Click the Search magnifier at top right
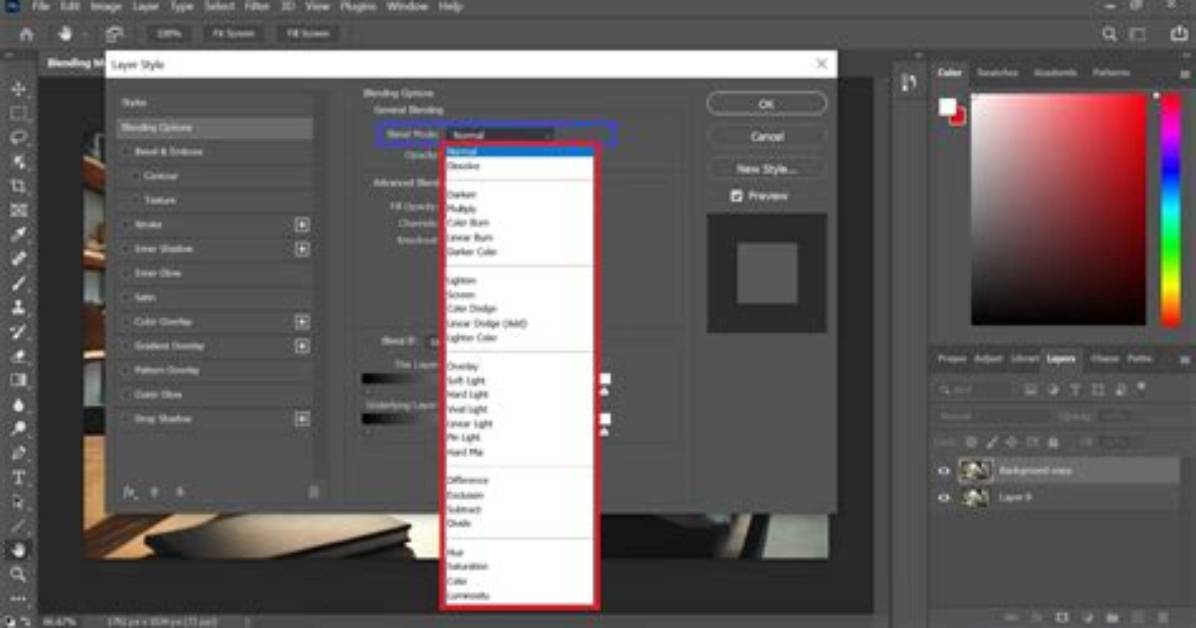Viewport: 1196px width, 628px height. (x=1109, y=34)
